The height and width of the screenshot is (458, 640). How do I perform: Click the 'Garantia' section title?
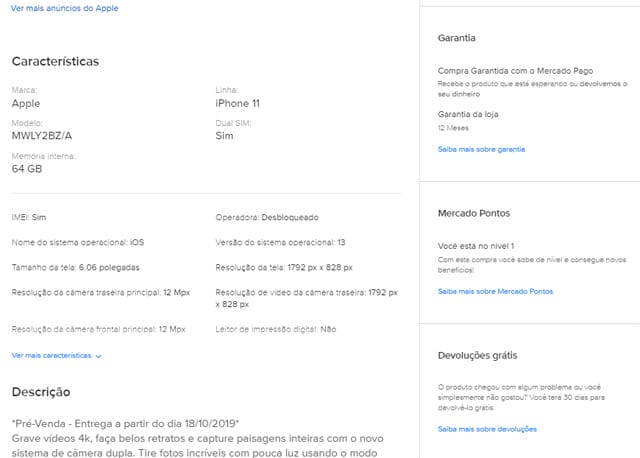pos(456,38)
